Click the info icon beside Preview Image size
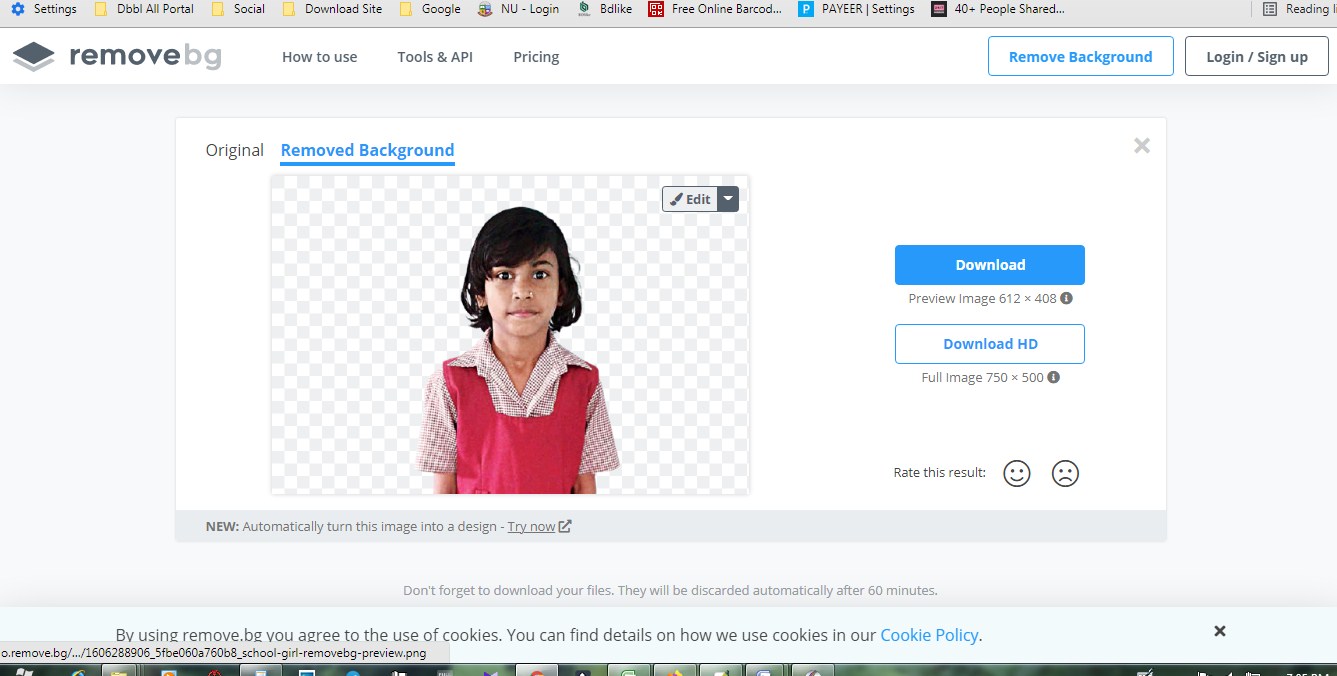1337x676 pixels. [1067, 299]
